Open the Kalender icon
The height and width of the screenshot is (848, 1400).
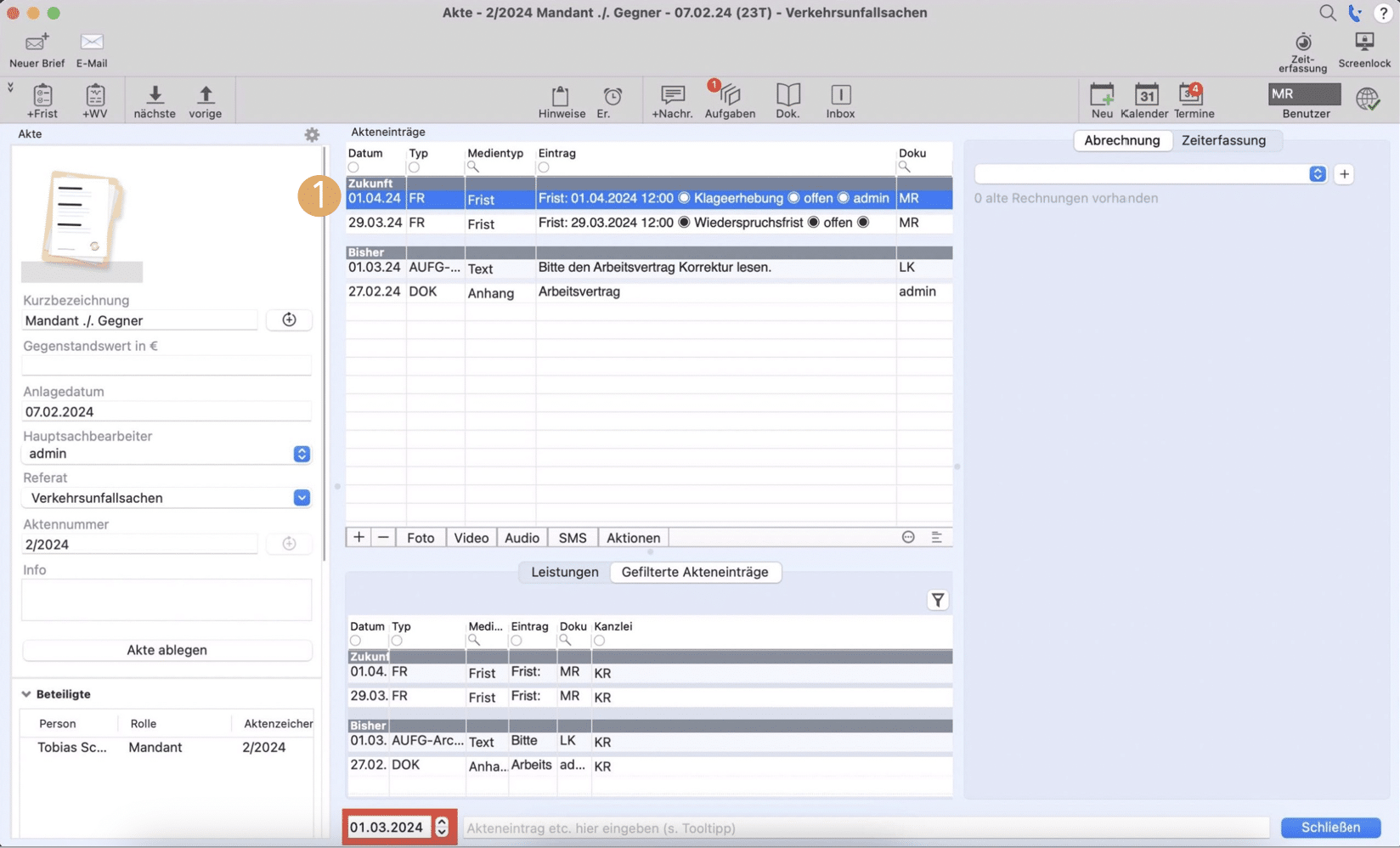pyautogui.click(x=1145, y=101)
